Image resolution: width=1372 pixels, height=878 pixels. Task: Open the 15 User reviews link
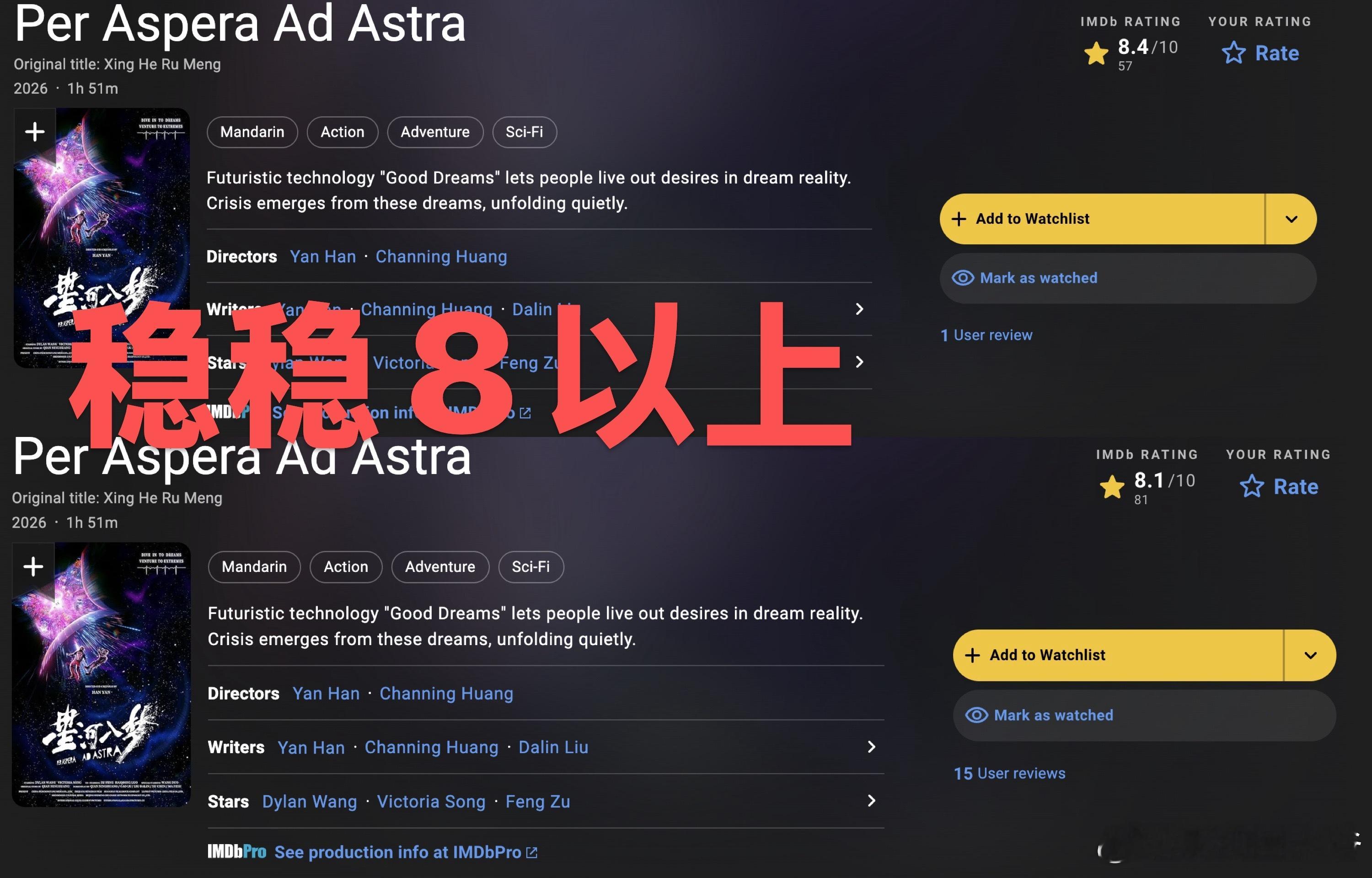[x=1009, y=774]
